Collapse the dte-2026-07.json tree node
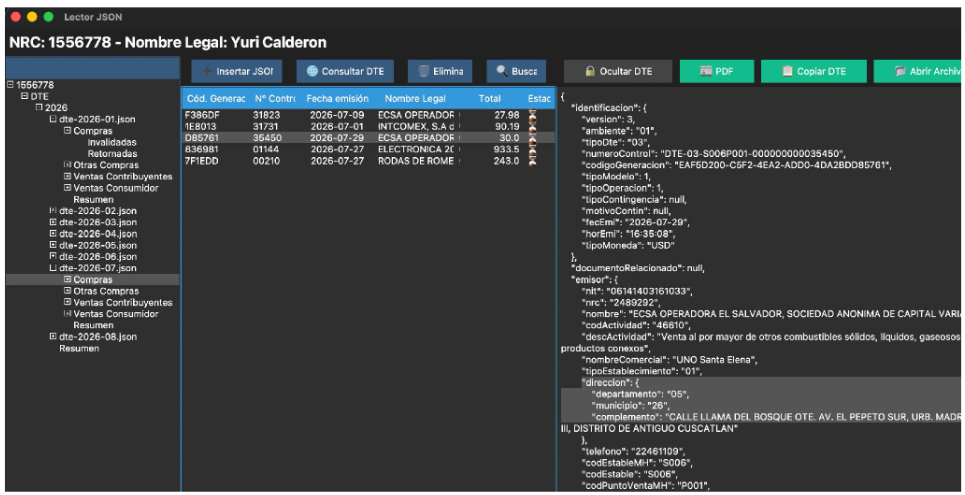This screenshot has width=965, height=495. (x=53, y=268)
